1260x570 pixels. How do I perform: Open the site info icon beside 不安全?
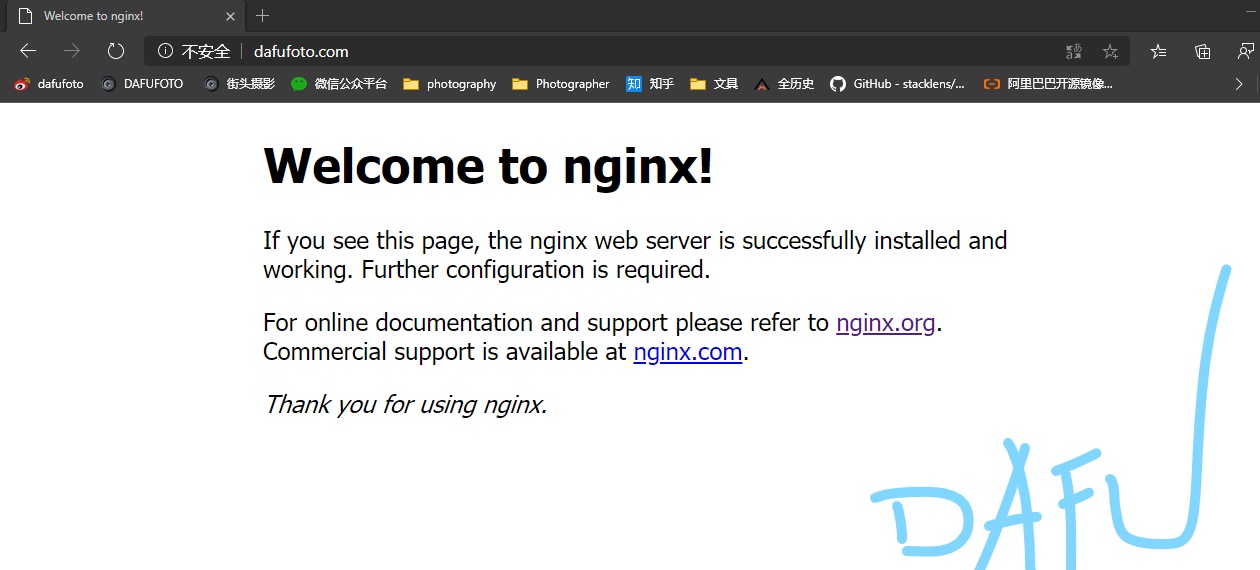pyautogui.click(x=165, y=51)
